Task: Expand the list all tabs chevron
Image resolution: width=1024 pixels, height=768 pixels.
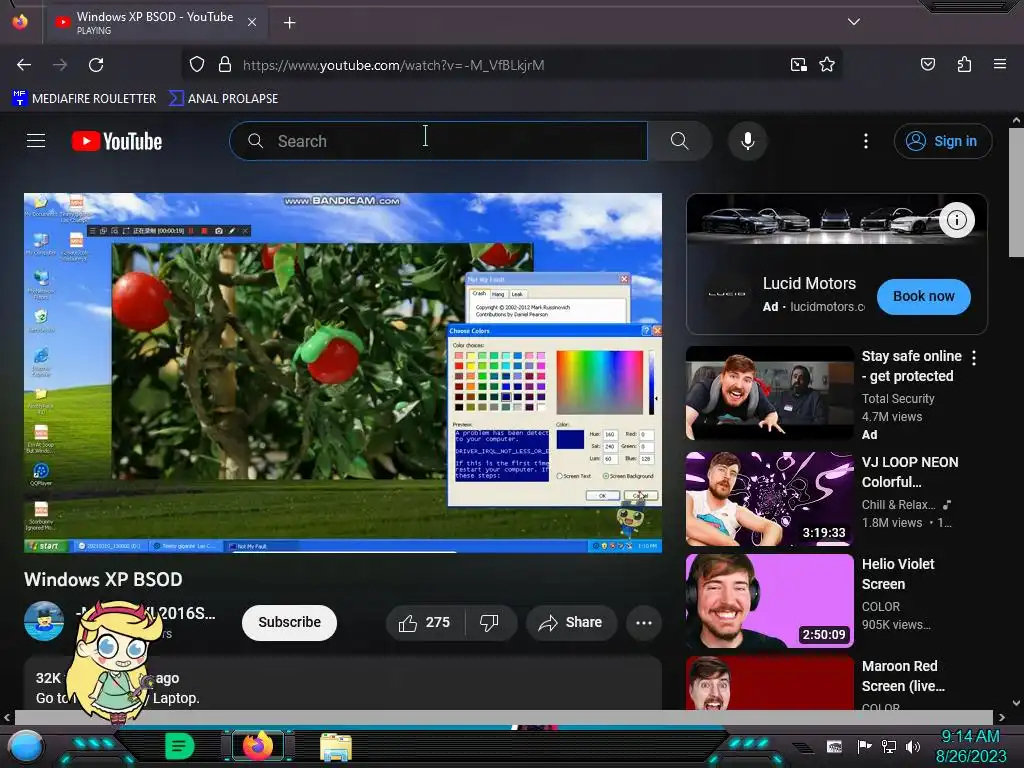Action: click(x=854, y=22)
